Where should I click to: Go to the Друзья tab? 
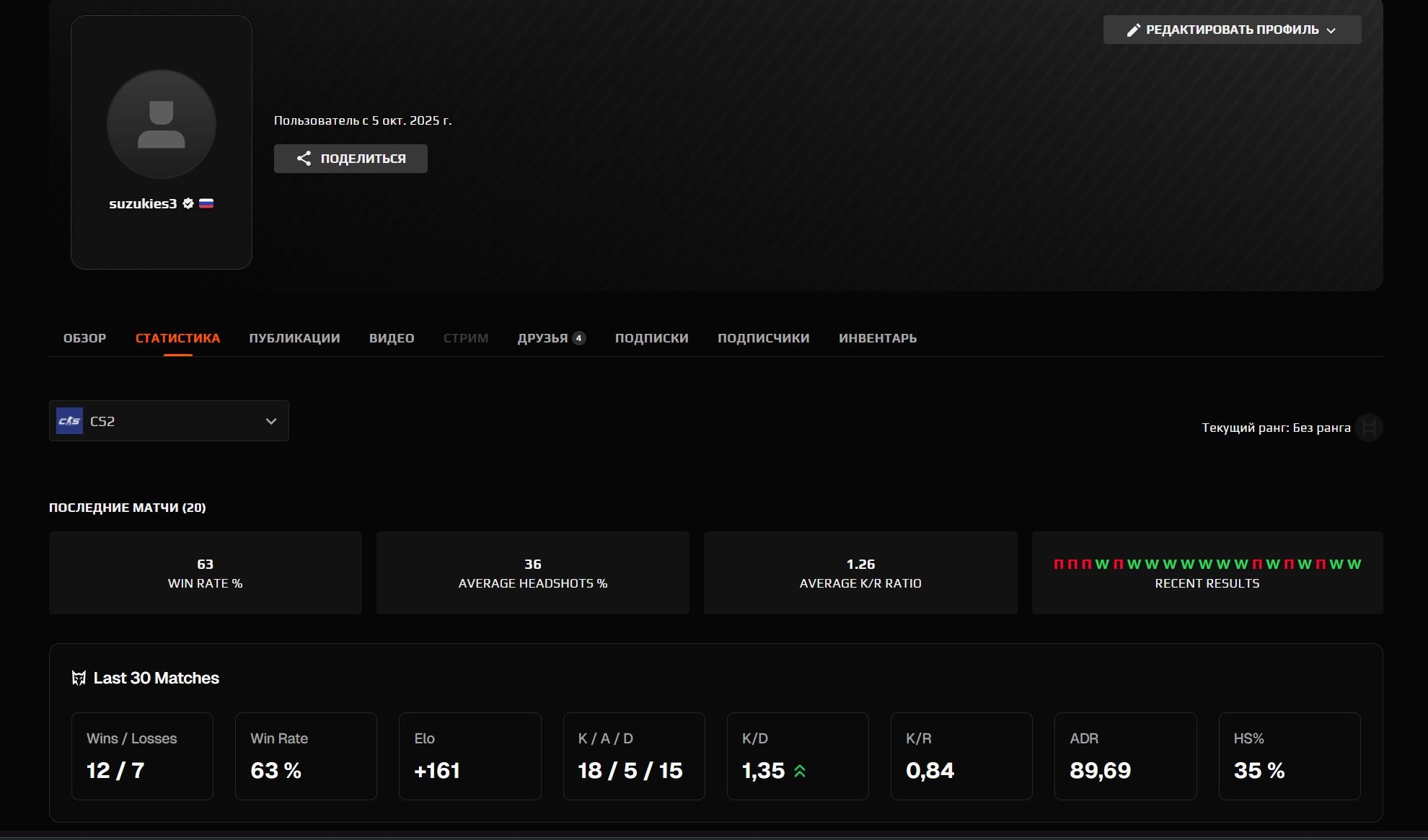pyautogui.click(x=542, y=338)
